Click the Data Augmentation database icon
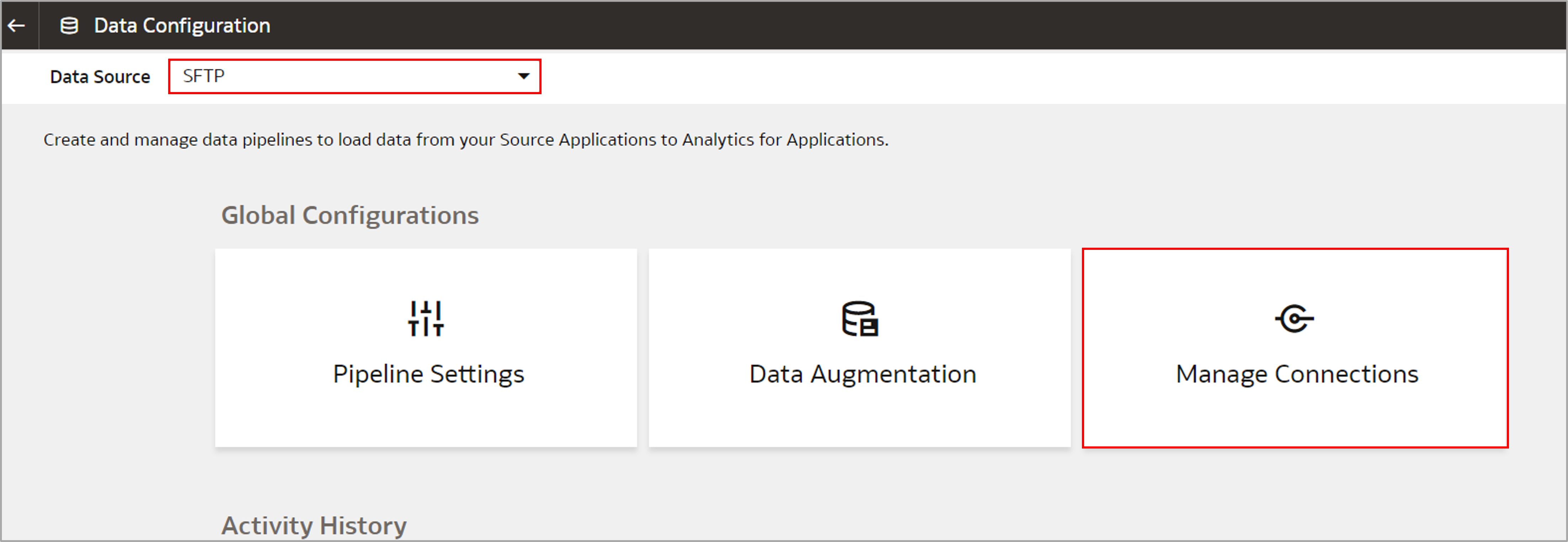Image resolution: width=1568 pixels, height=542 pixels. tap(859, 318)
